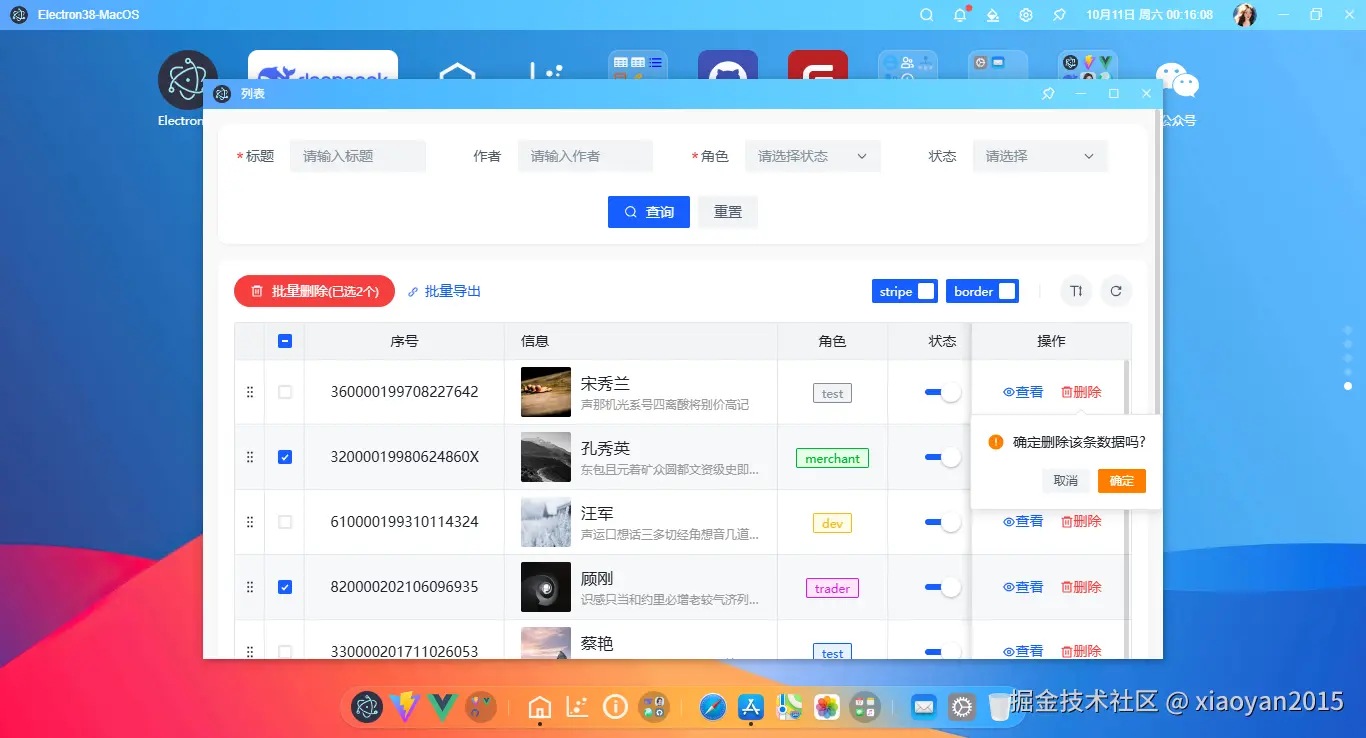Click the search icon in the top status bar
1366x738 pixels.
[926, 15]
